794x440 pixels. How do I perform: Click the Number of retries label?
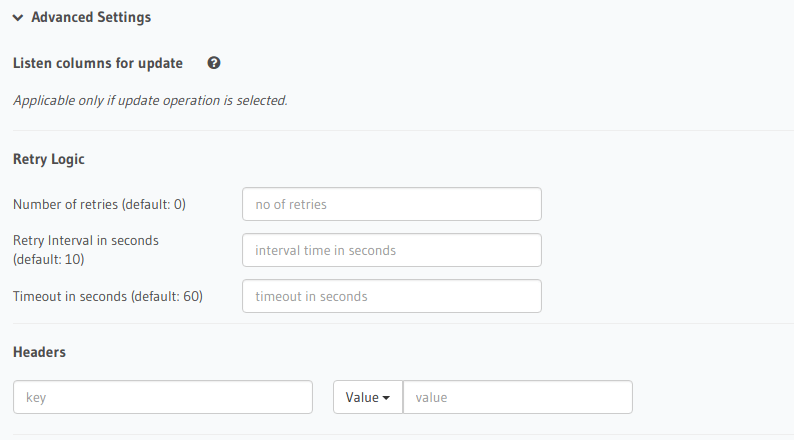point(100,204)
